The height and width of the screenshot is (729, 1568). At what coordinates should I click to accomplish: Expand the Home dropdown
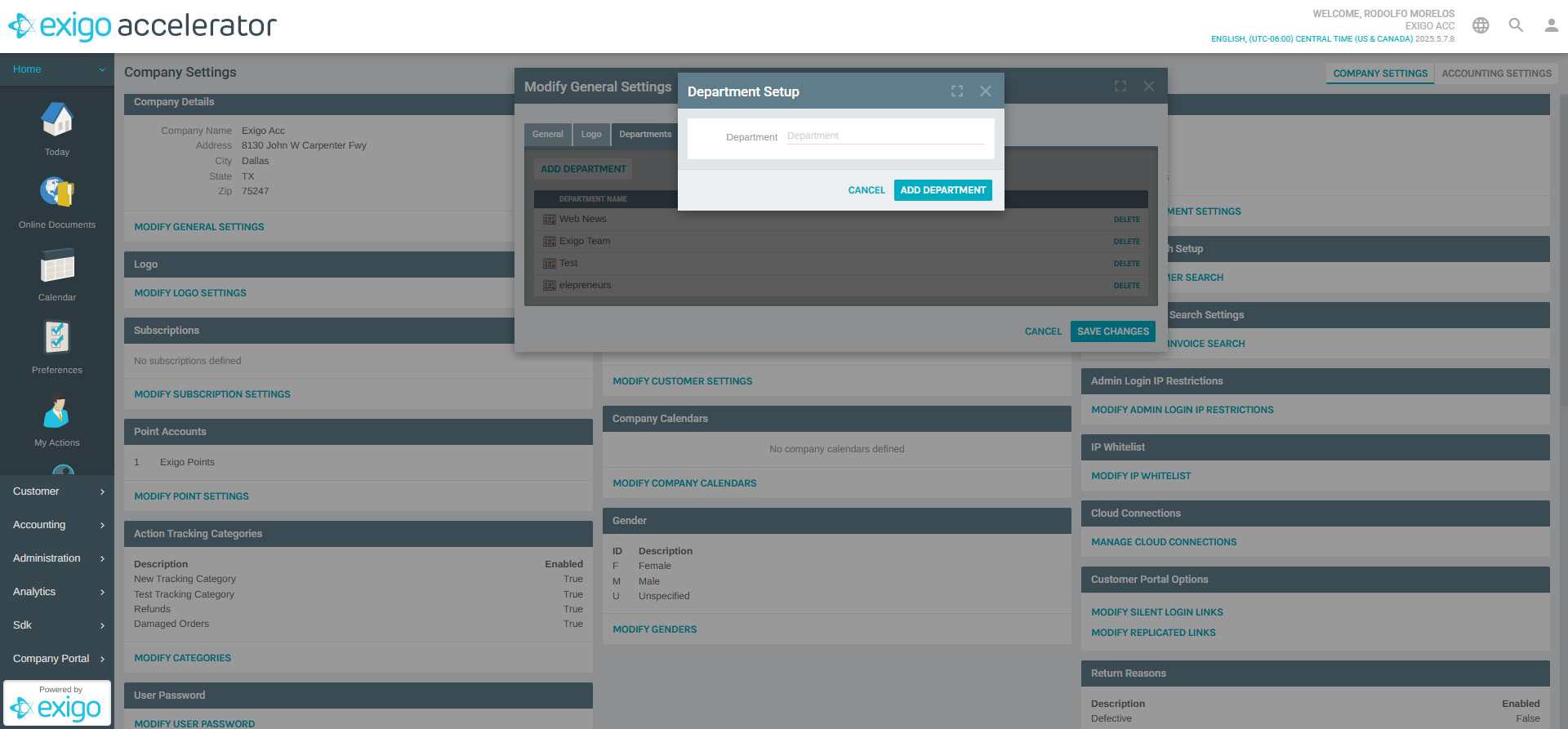click(x=57, y=69)
